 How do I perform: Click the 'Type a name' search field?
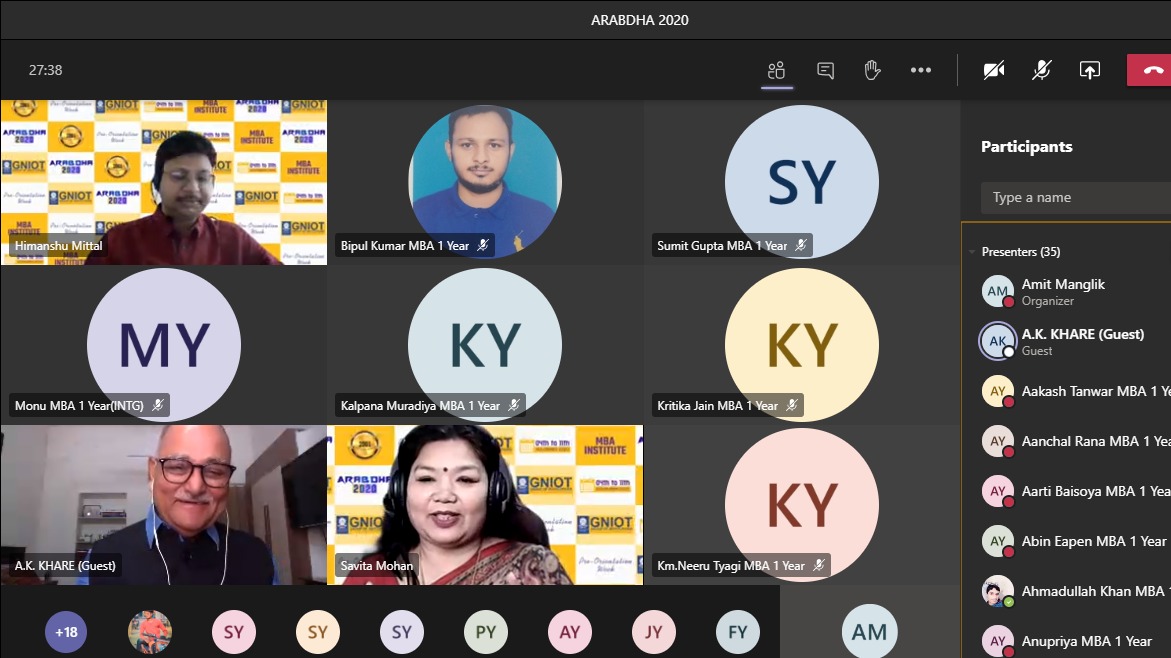[1075, 198]
